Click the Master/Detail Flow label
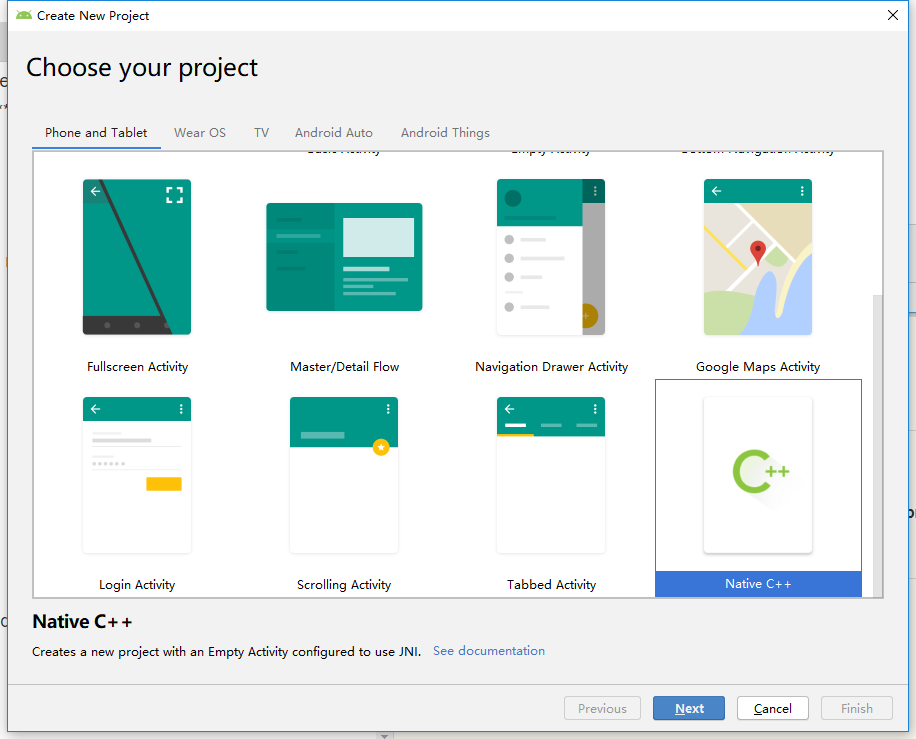The height and width of the screenshot is (739, 916). click(345, 367)
